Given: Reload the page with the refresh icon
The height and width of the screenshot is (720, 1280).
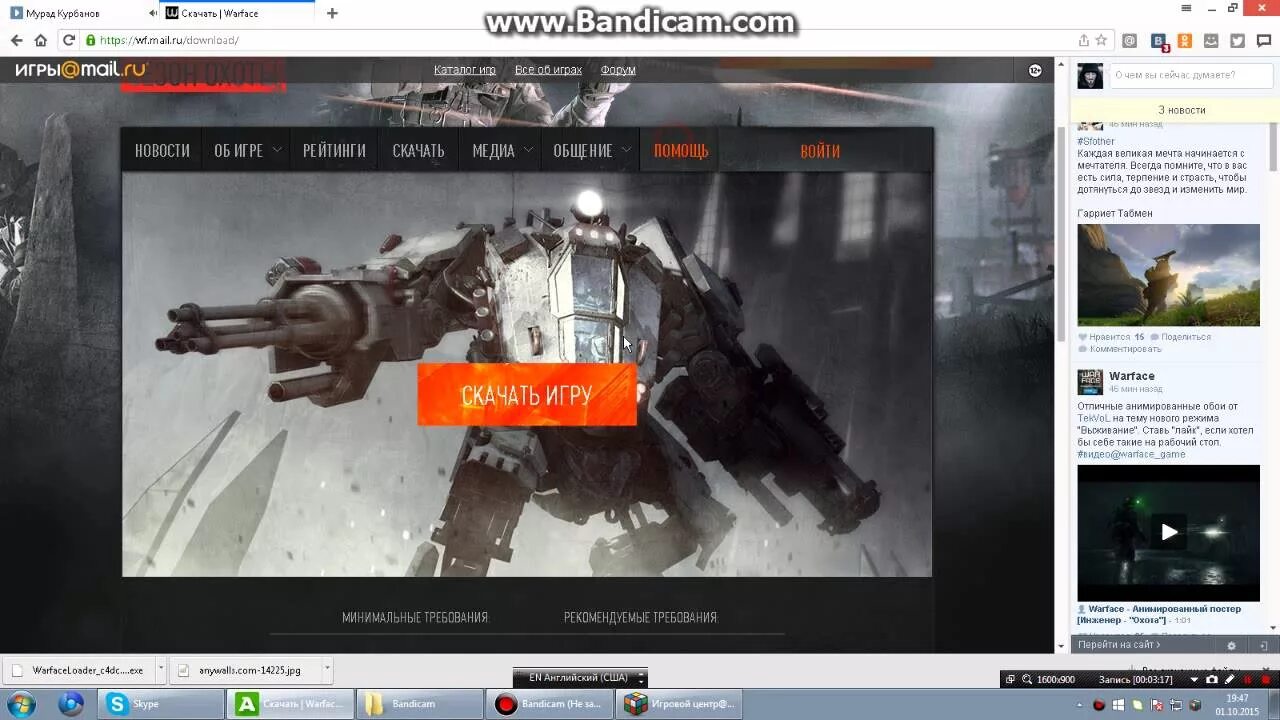Looking at the screenshot, I should pos(68,41).
